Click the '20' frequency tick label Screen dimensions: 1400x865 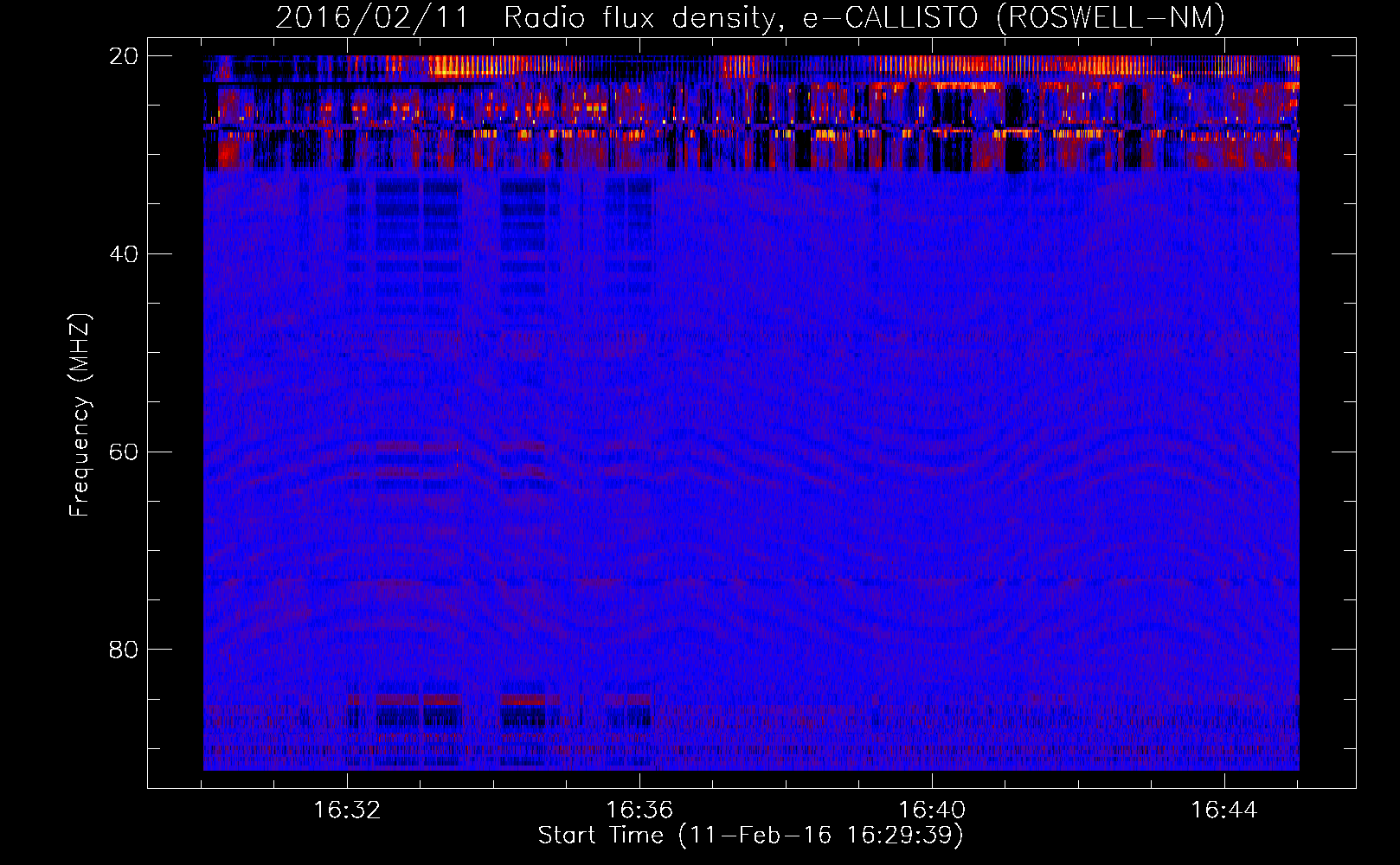point(124,56)
